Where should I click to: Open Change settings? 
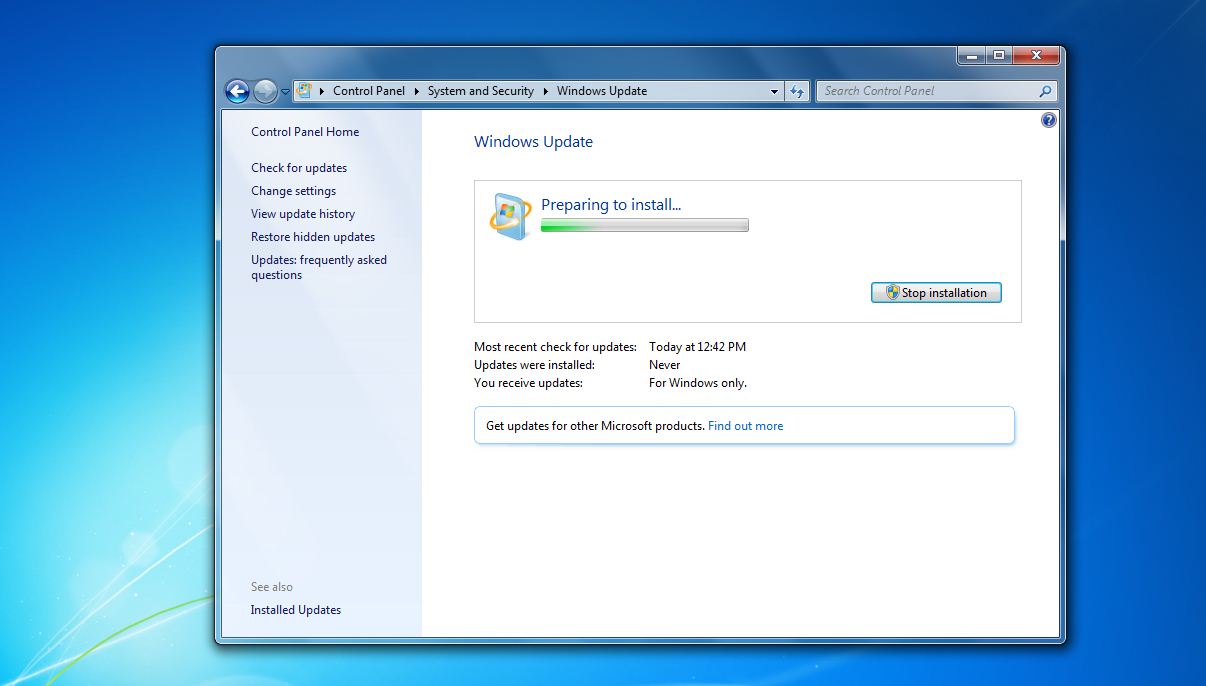[x=293, y=190]
